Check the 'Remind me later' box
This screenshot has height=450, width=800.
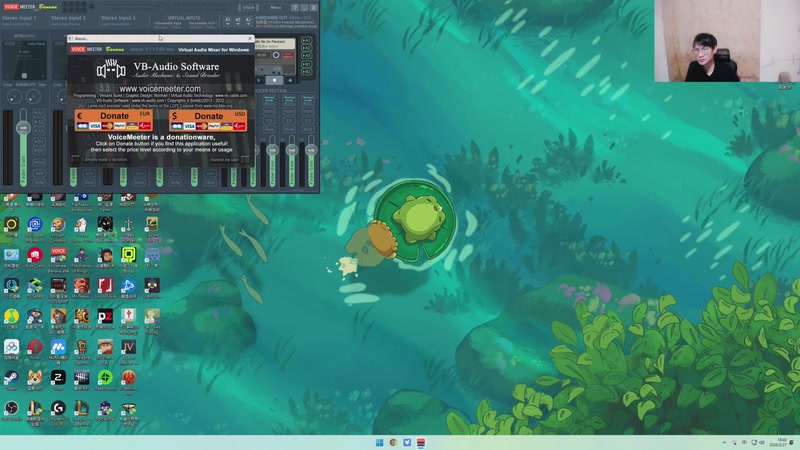(x=245, y=160)
